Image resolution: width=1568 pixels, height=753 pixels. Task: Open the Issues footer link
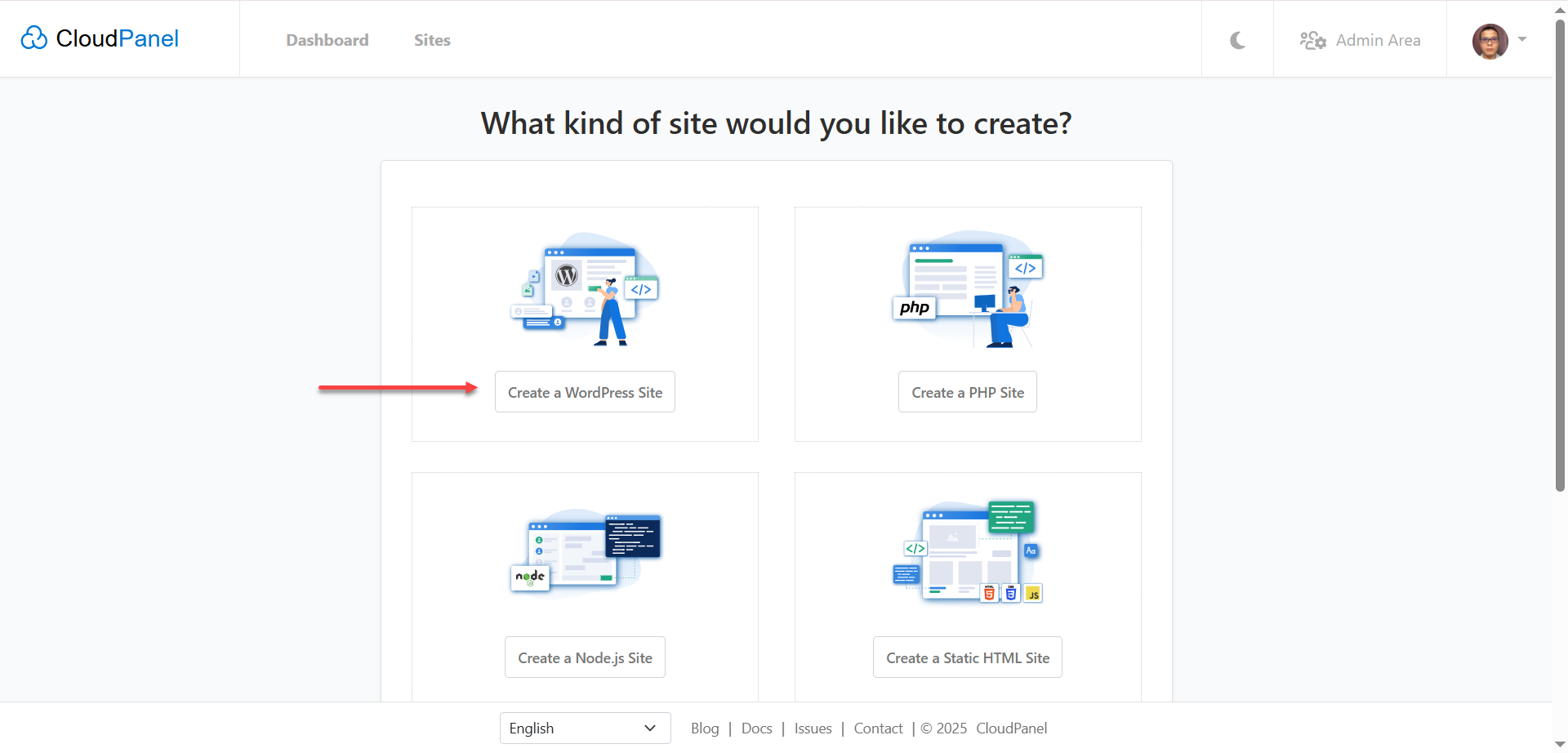[813, 728]
